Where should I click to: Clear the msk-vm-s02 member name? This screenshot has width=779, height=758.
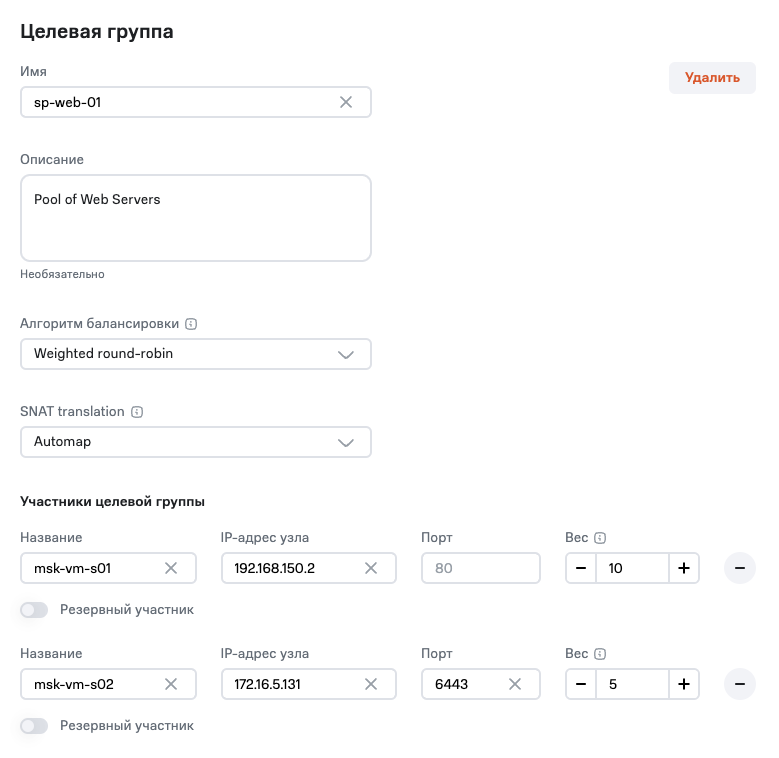point(171,684)
